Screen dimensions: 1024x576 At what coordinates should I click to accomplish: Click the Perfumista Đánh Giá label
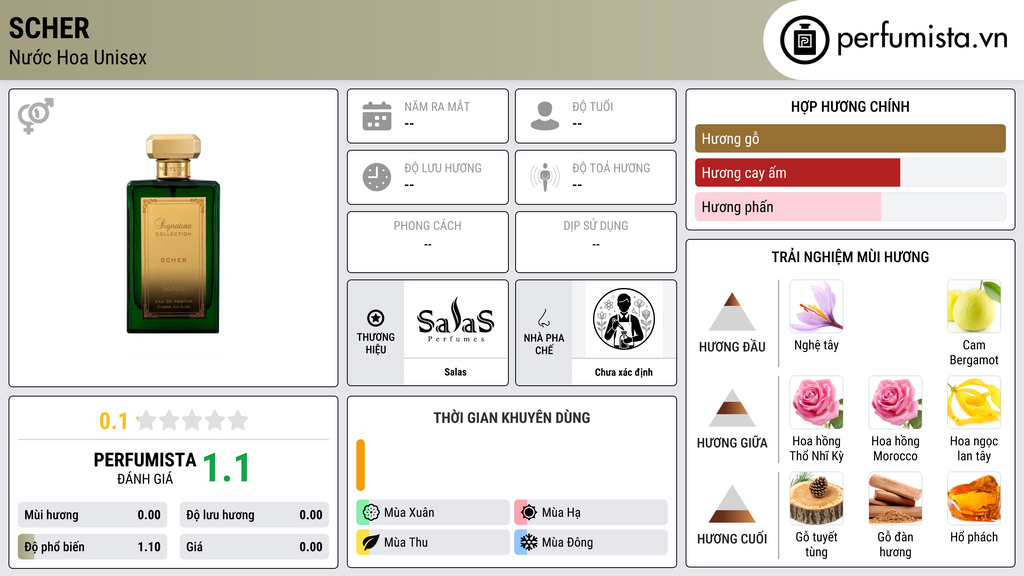tap(145, 468)
